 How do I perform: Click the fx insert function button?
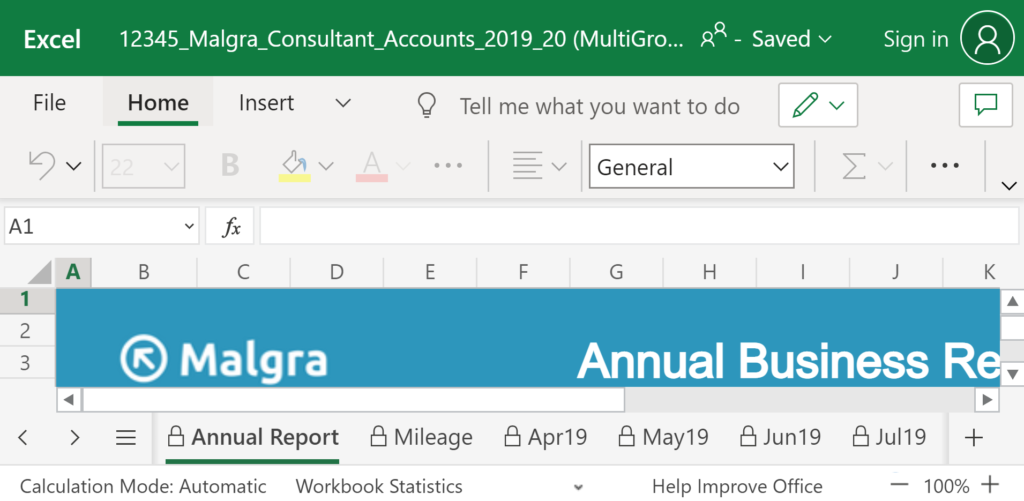230,227
